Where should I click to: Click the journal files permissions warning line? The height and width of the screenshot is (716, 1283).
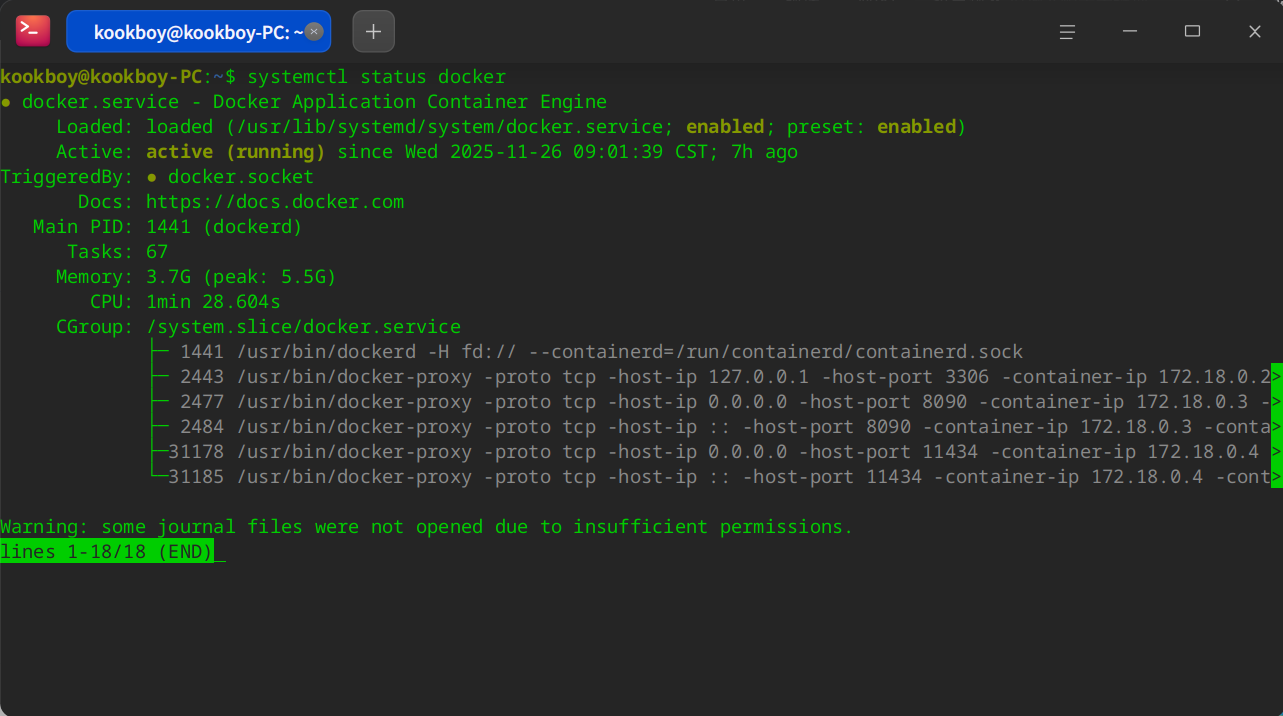(x=427, y=527)
